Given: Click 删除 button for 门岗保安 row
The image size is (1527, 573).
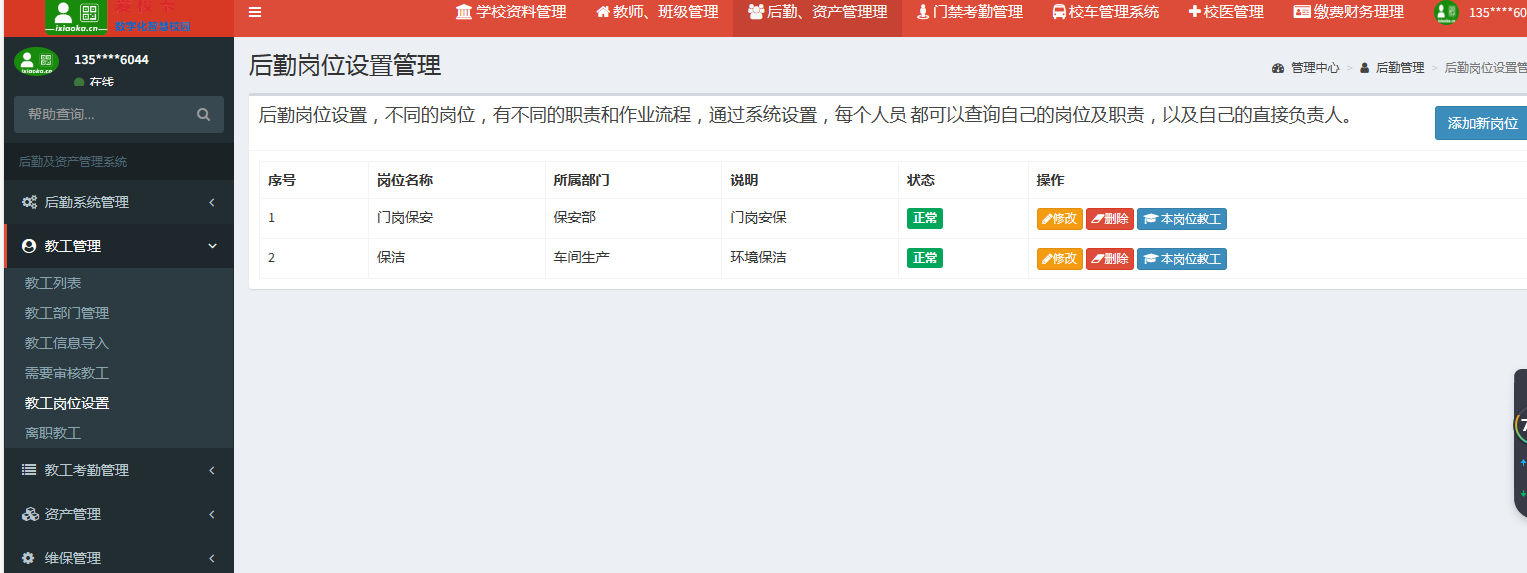Looking at the screenshot, I should [x=1110, y=219].
